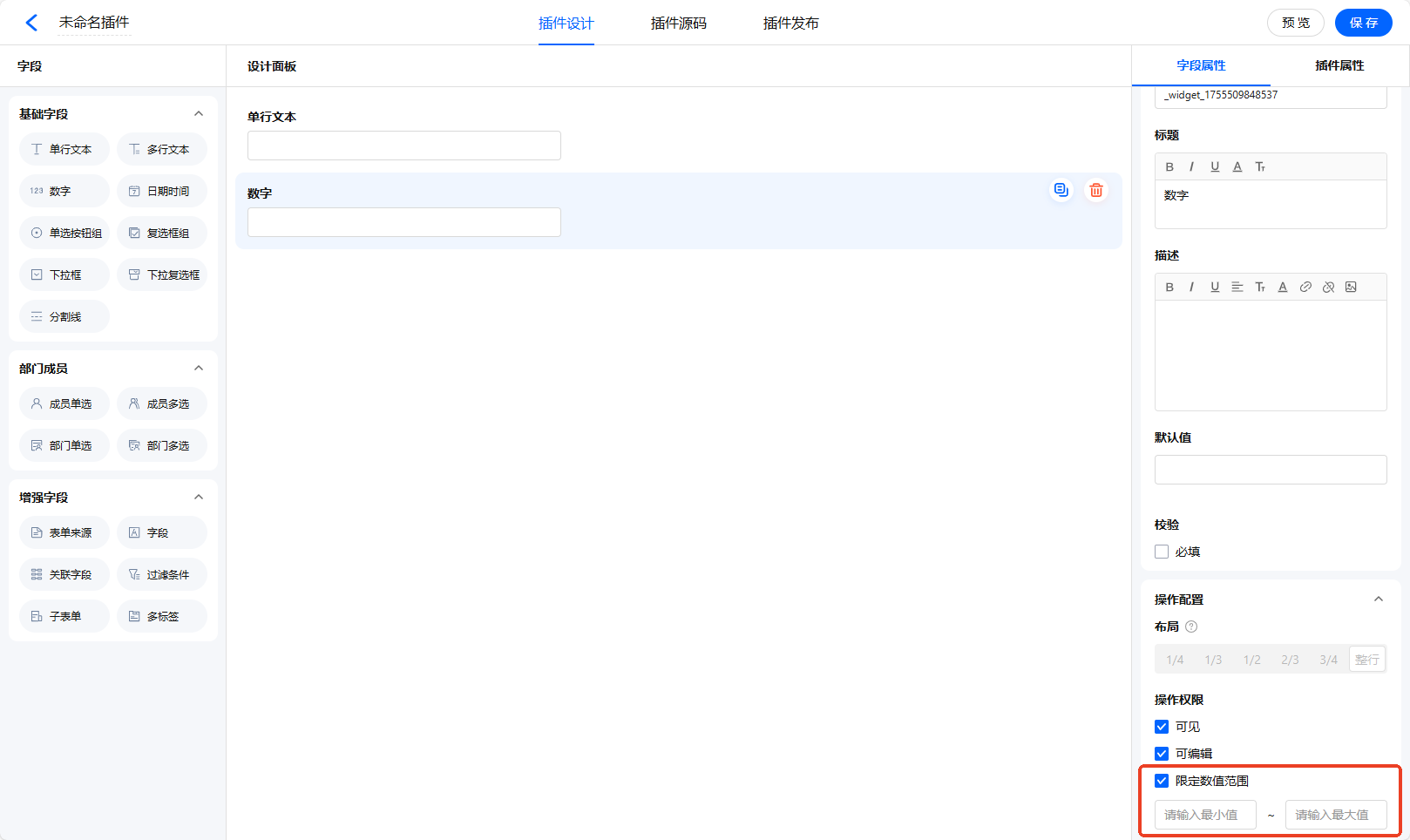This screenshot has height=840, width=1410.
Task: Click the image insert icon in 描述 toolbar
Action: coord(1351,287)
